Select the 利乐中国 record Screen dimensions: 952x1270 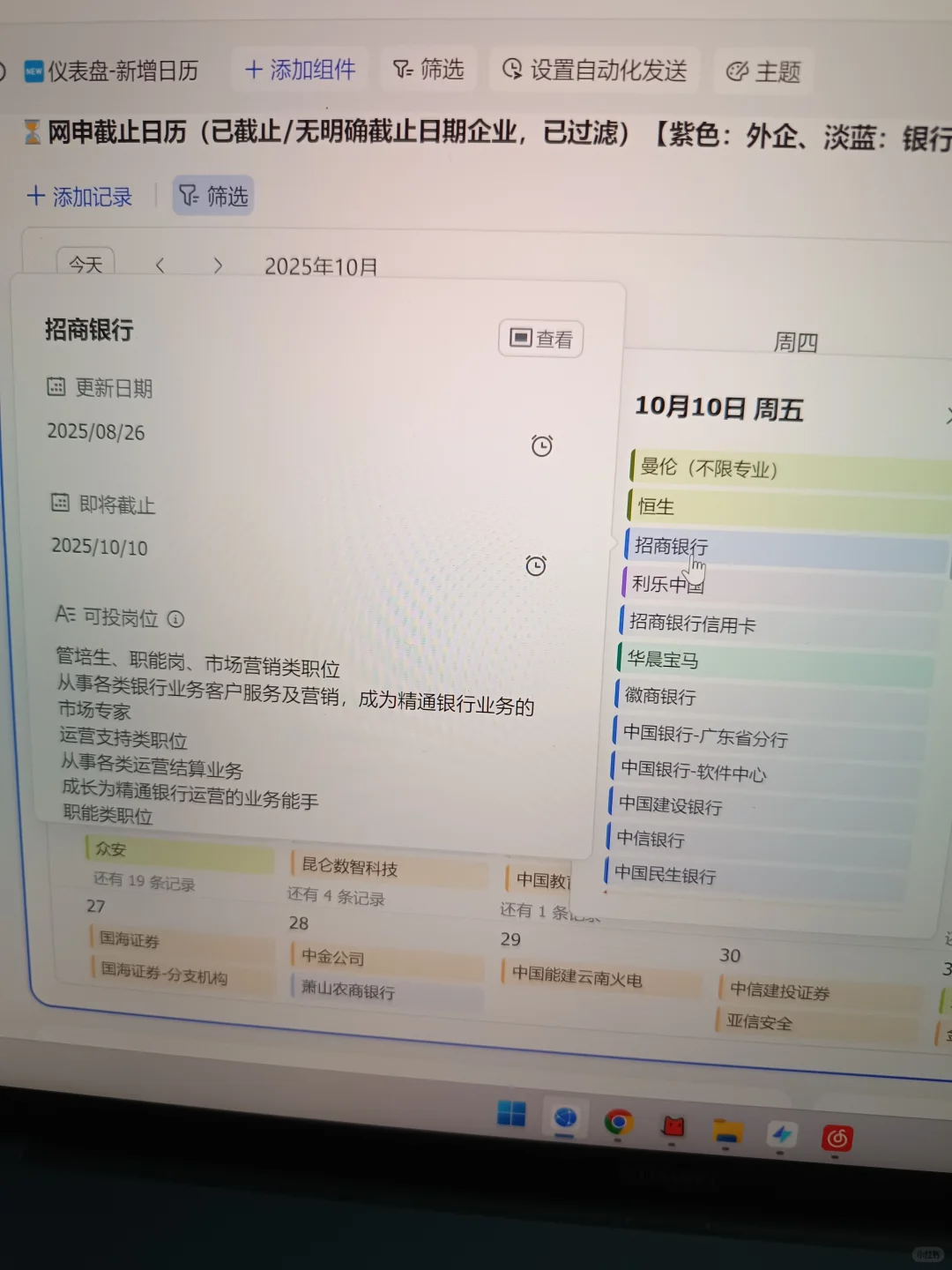click(781, 587)
